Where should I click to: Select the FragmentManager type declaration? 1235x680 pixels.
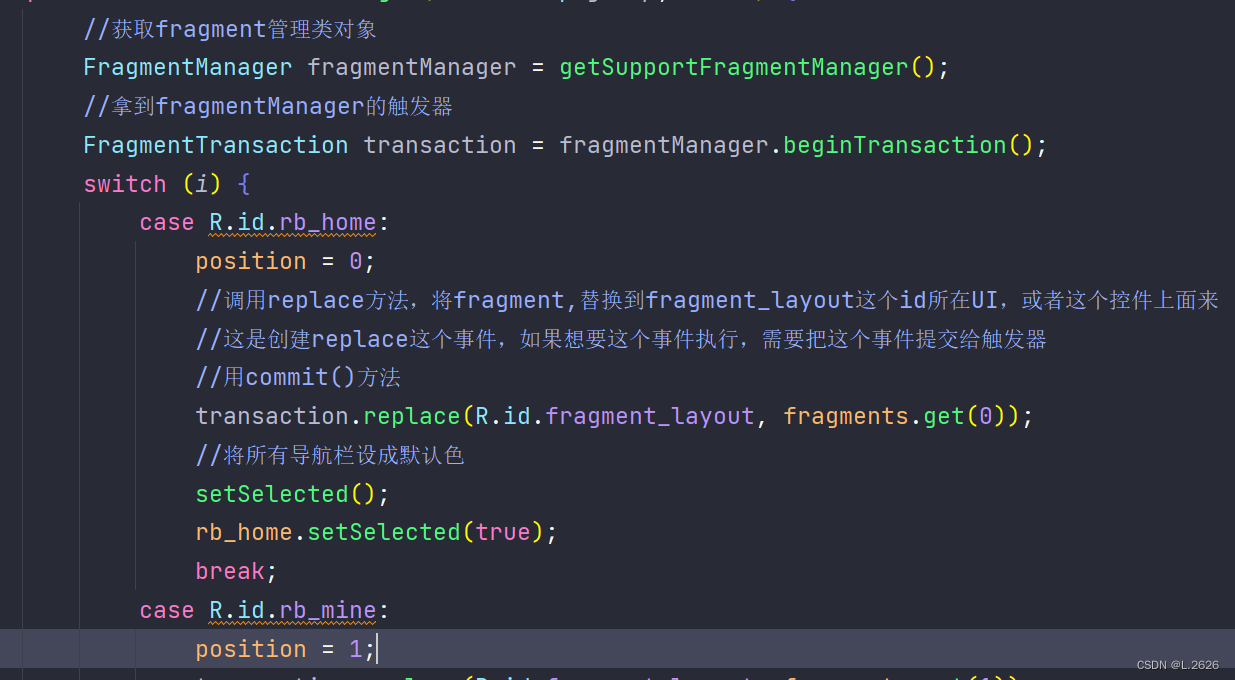click(186, 67)
